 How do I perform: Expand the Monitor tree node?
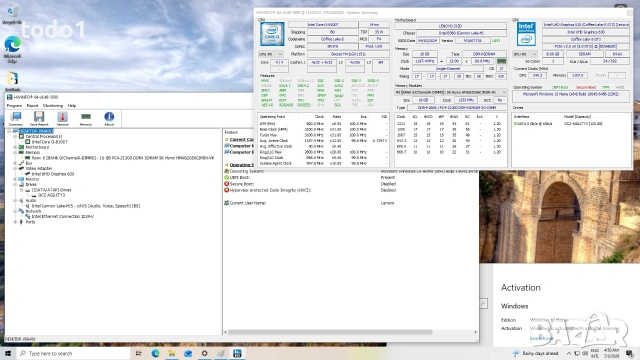tap(15, 179)
